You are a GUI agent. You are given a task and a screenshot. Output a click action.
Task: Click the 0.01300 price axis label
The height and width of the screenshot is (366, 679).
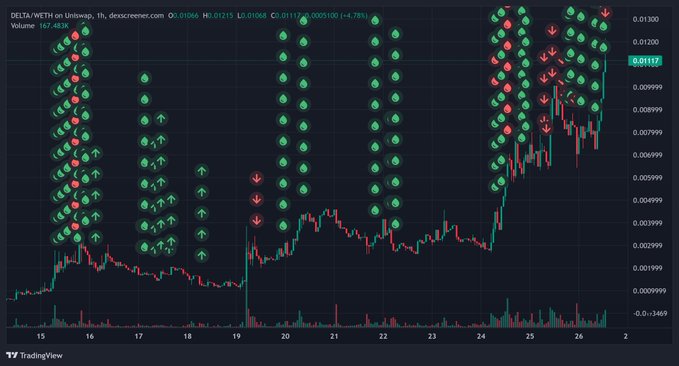click(646, 19)
